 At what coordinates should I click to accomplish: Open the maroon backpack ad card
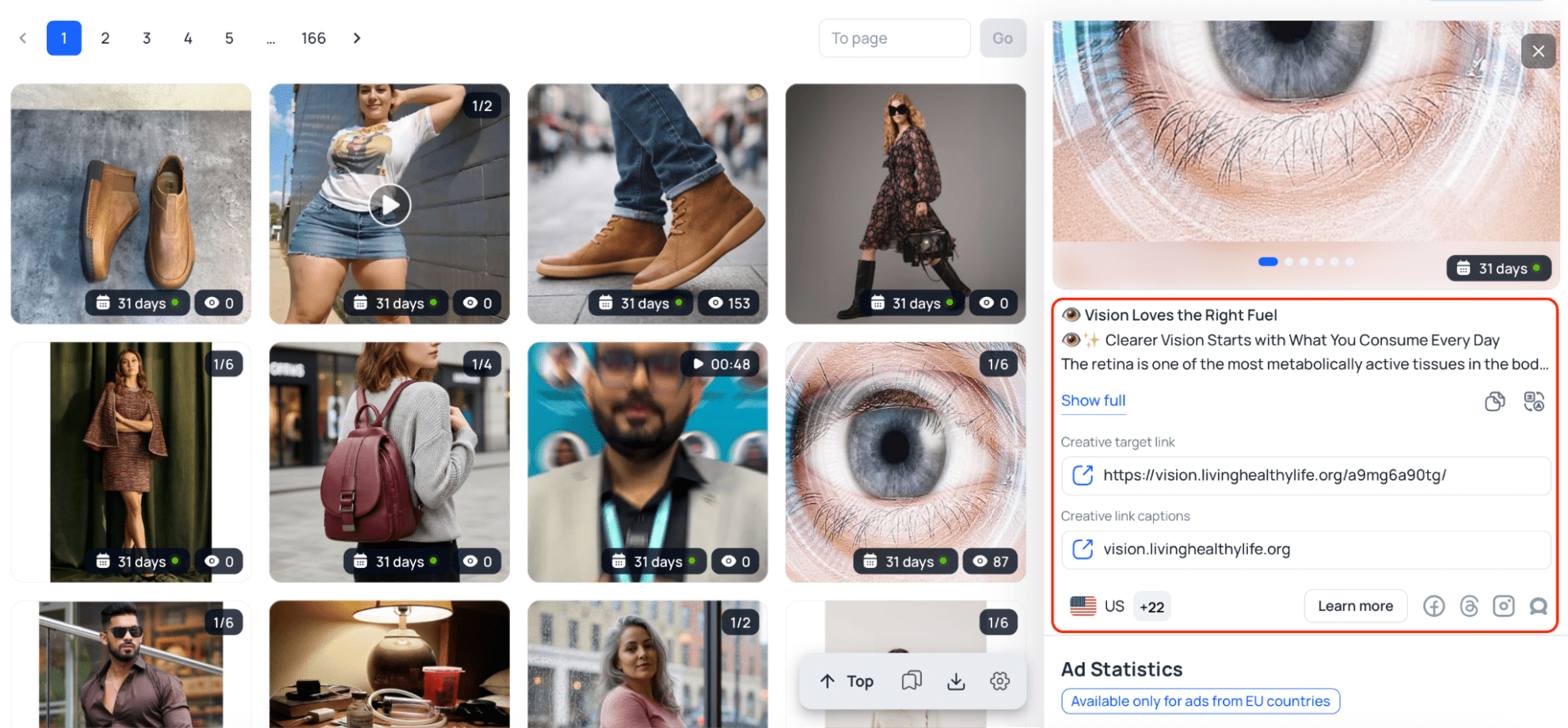click(389, 462)
